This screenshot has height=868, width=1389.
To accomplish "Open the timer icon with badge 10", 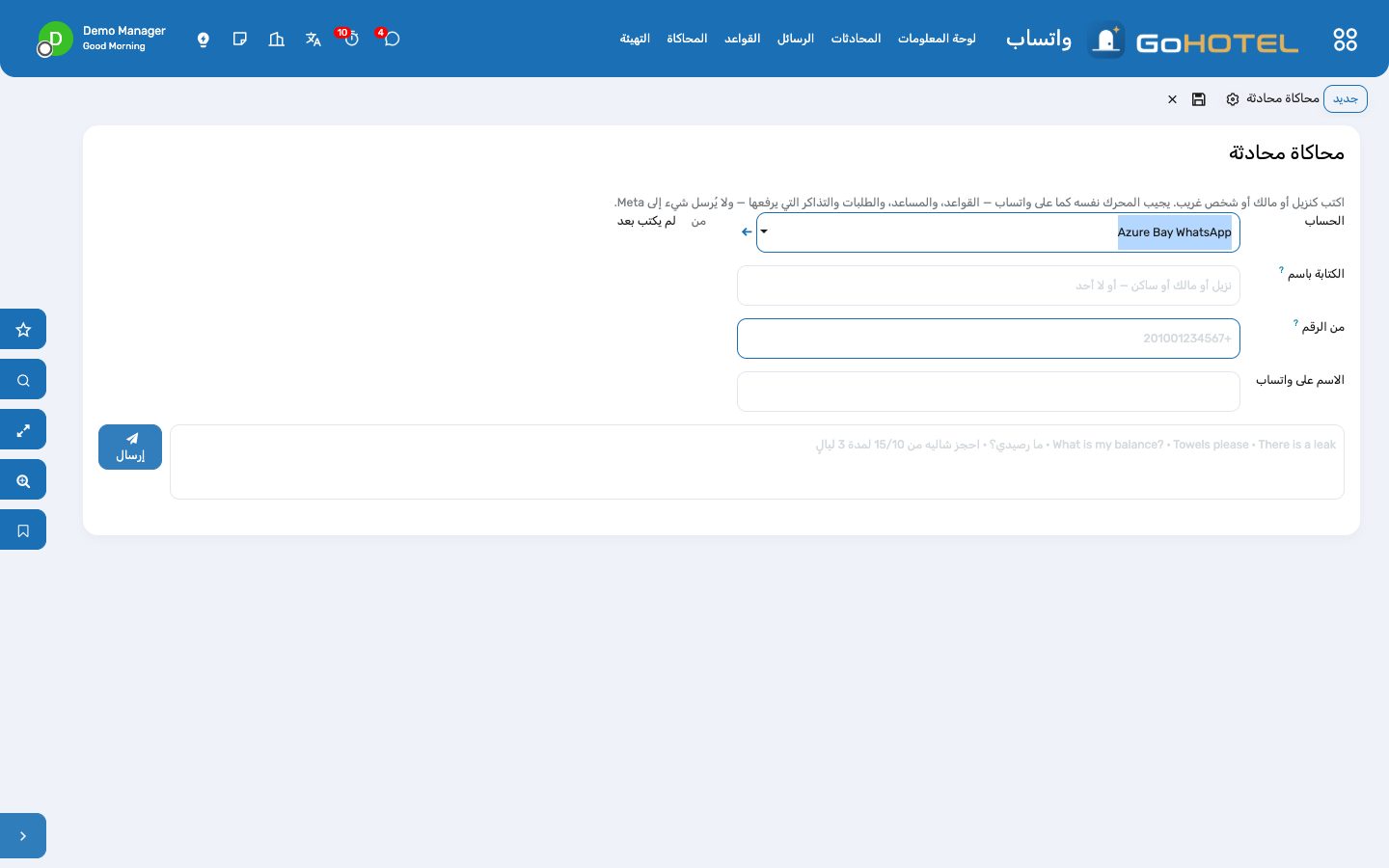I will (x=351, y=39).
